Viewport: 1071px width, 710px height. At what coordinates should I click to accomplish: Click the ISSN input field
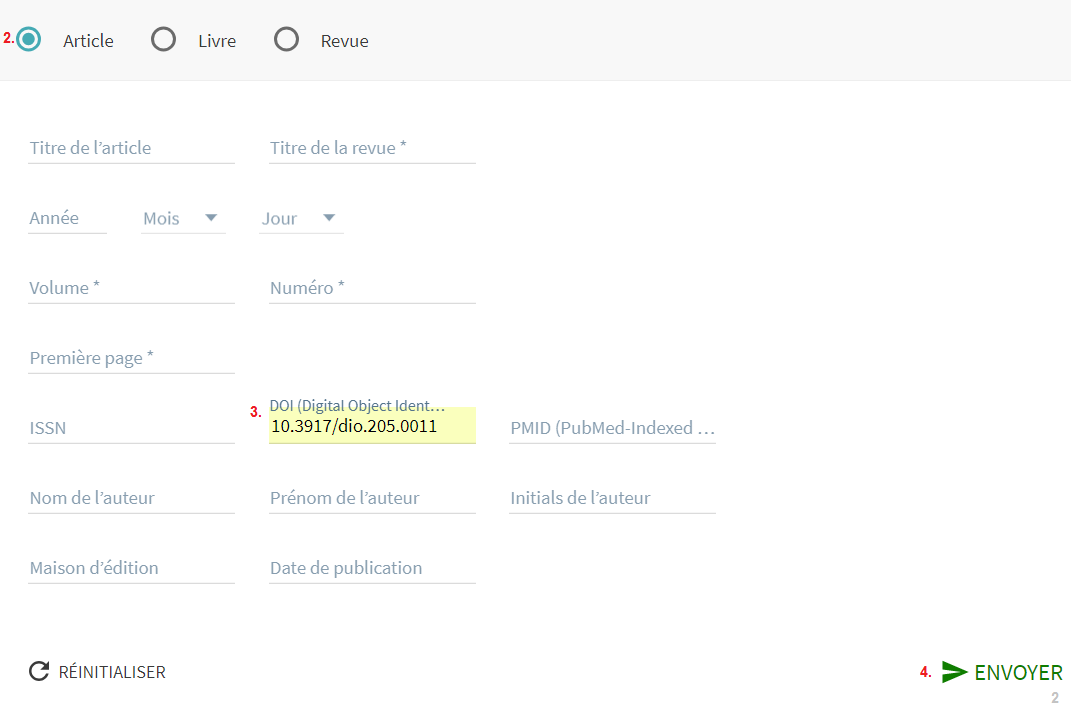click(x=131, y=428)
